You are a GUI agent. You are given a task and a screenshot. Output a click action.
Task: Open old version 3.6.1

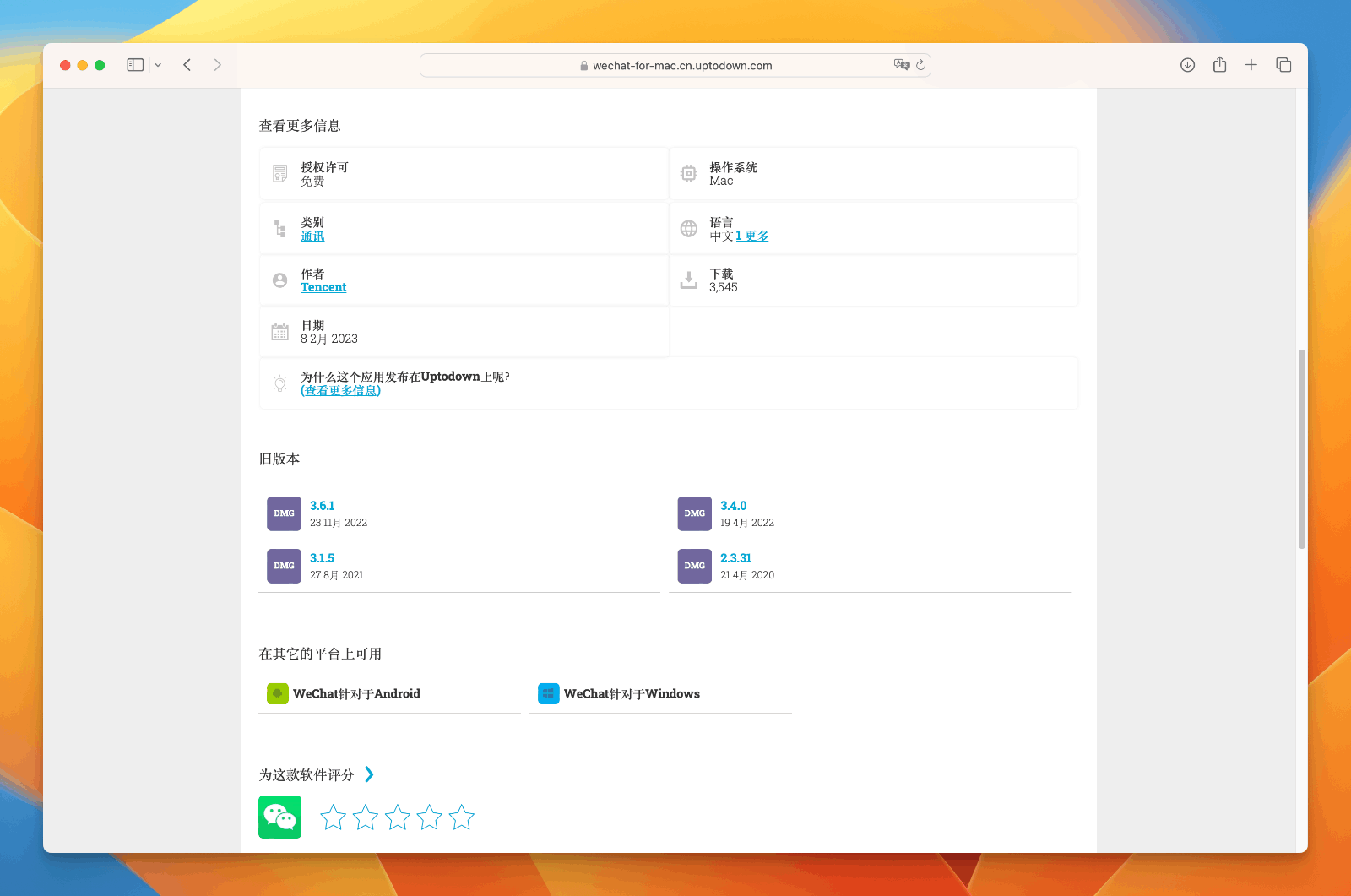(322, 506)
